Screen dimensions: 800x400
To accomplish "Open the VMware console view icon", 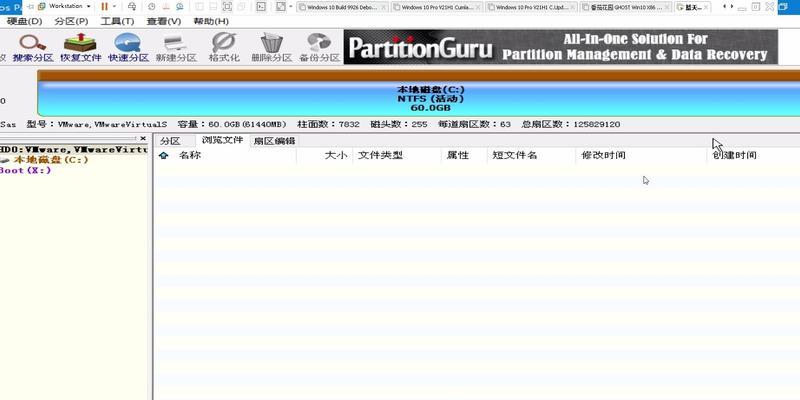I will tap(261, 7).
